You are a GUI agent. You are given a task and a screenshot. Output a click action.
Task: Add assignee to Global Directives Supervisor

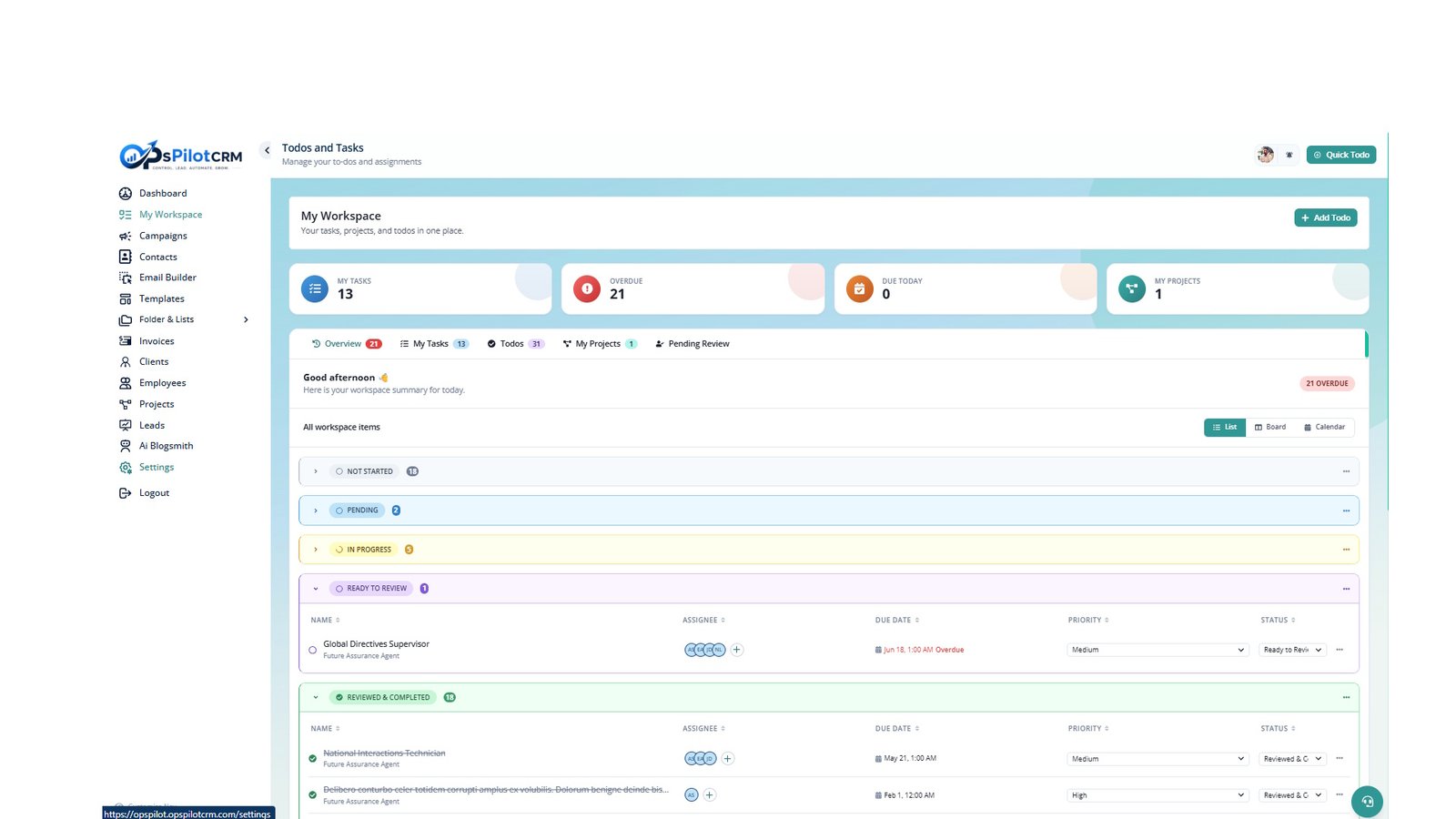[x=737, y=650]
